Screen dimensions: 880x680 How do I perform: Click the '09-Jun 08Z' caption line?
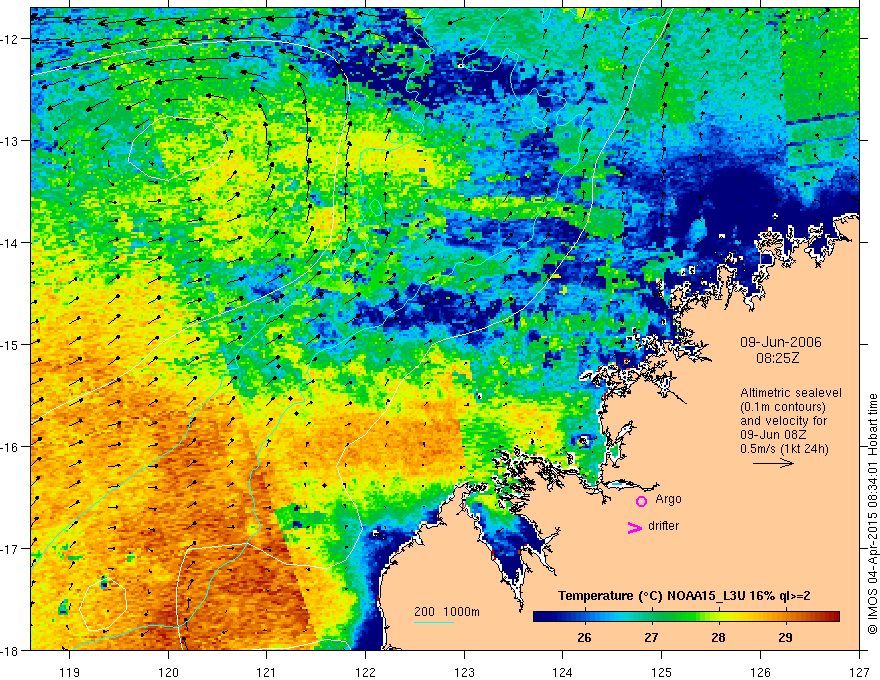(775, 435)
